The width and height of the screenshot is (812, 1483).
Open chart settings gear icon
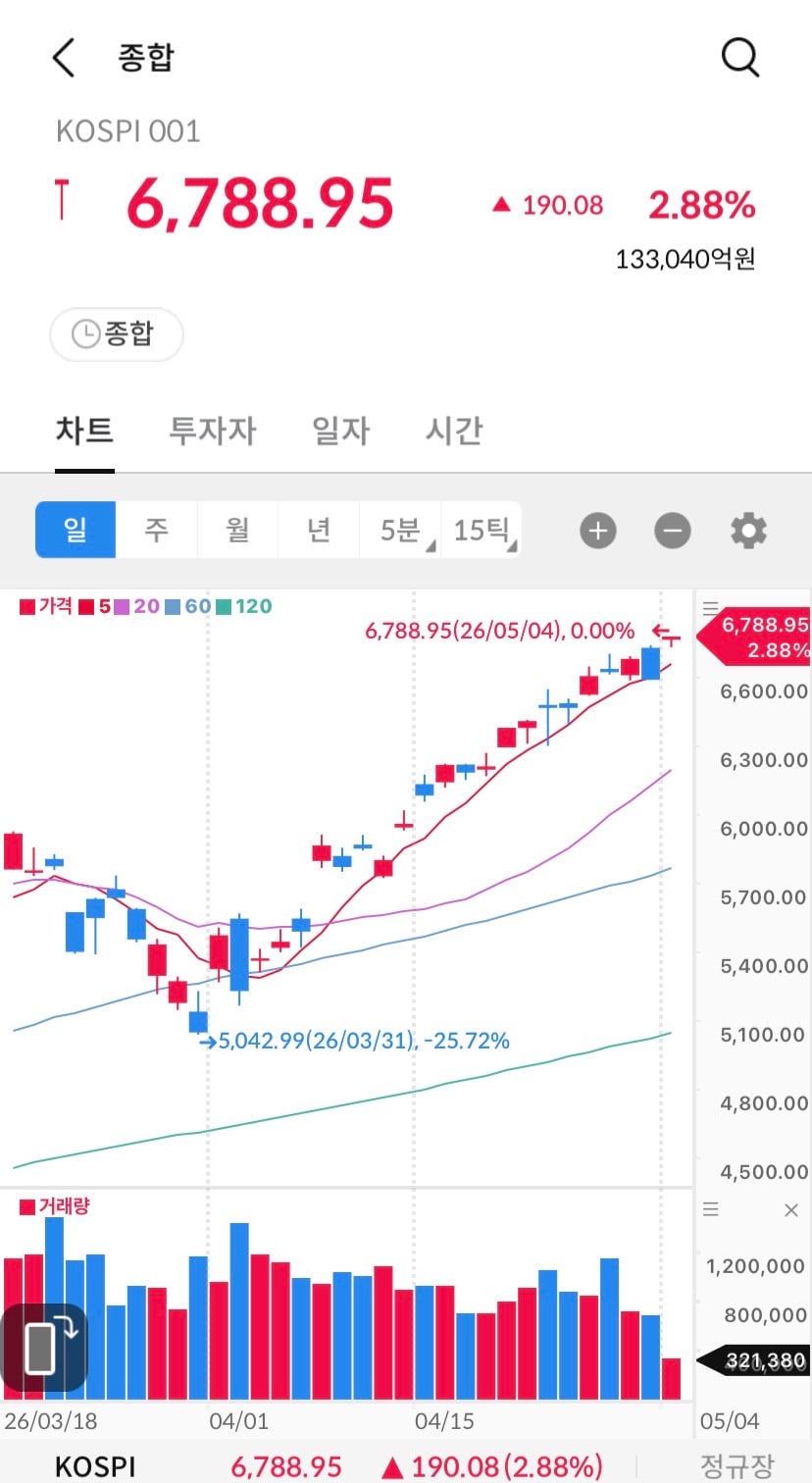click(748, 531)
